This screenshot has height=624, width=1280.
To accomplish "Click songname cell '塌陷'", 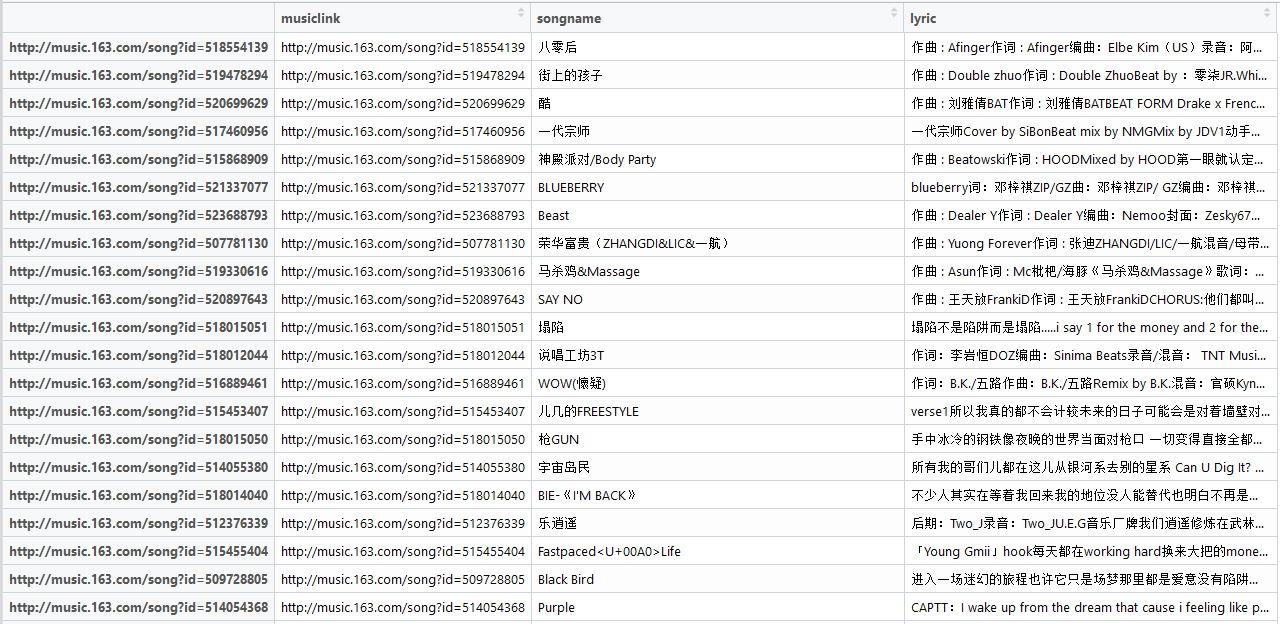I will tap(717, 327).
